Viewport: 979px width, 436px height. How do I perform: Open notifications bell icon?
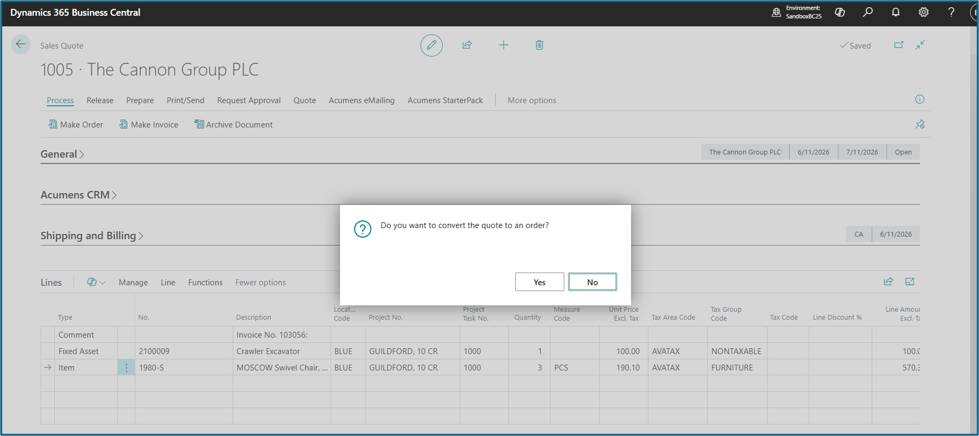[895, 12]
